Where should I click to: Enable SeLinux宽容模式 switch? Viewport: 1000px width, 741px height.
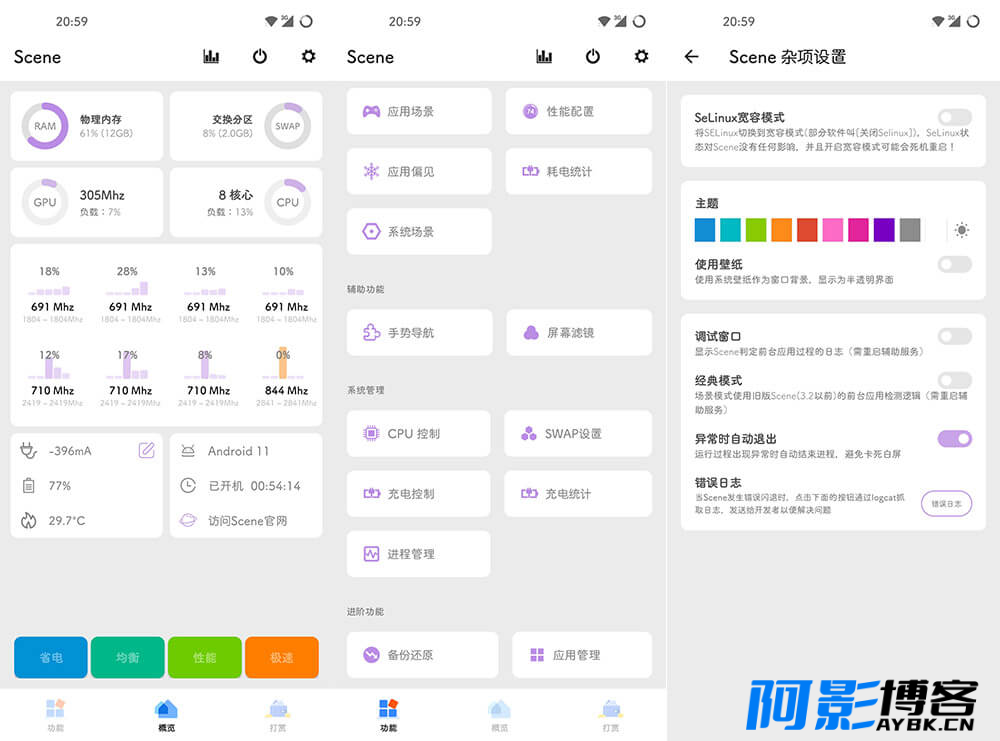tap(955, 117)
